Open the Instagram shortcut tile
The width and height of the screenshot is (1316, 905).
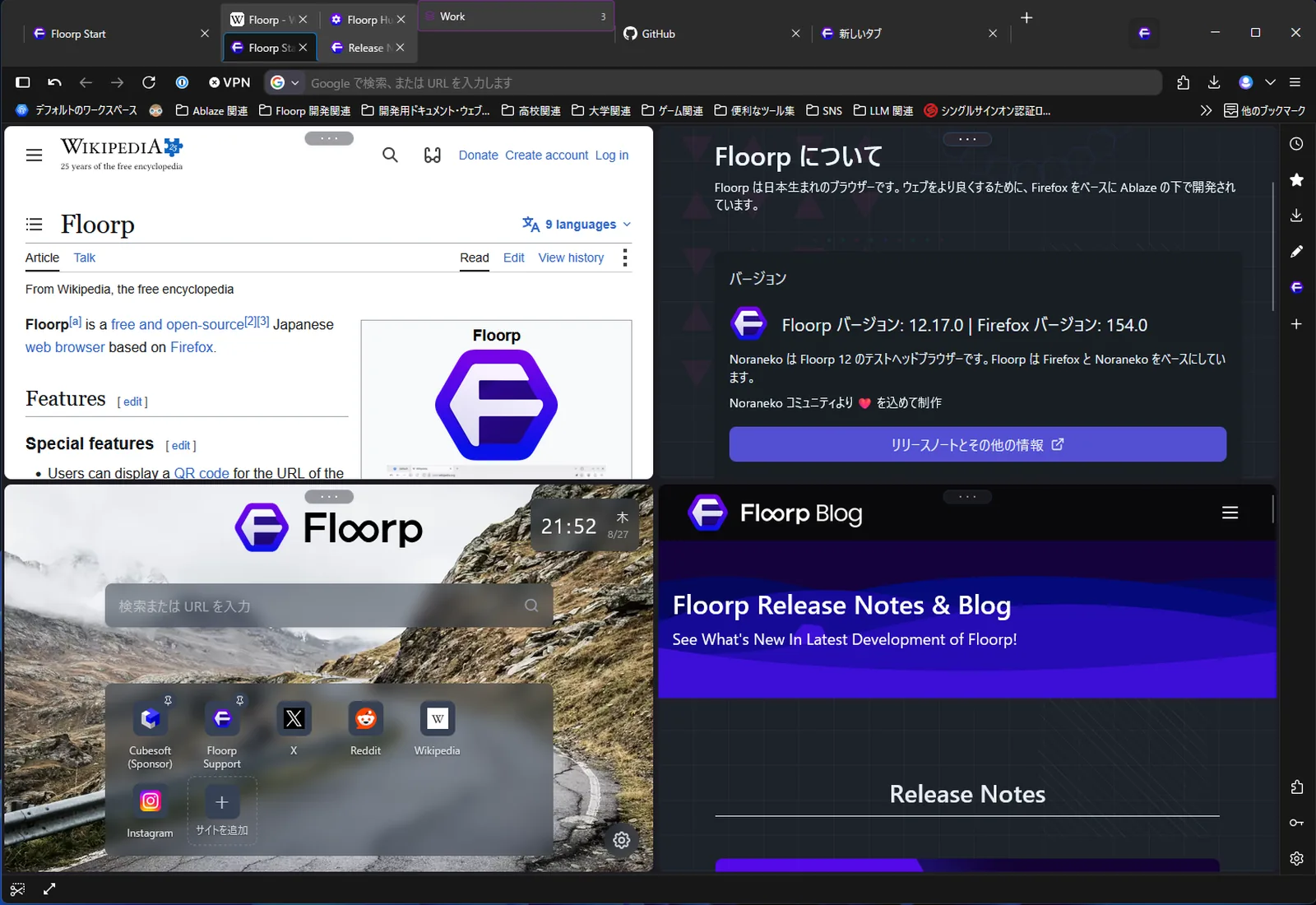(150, 810)
